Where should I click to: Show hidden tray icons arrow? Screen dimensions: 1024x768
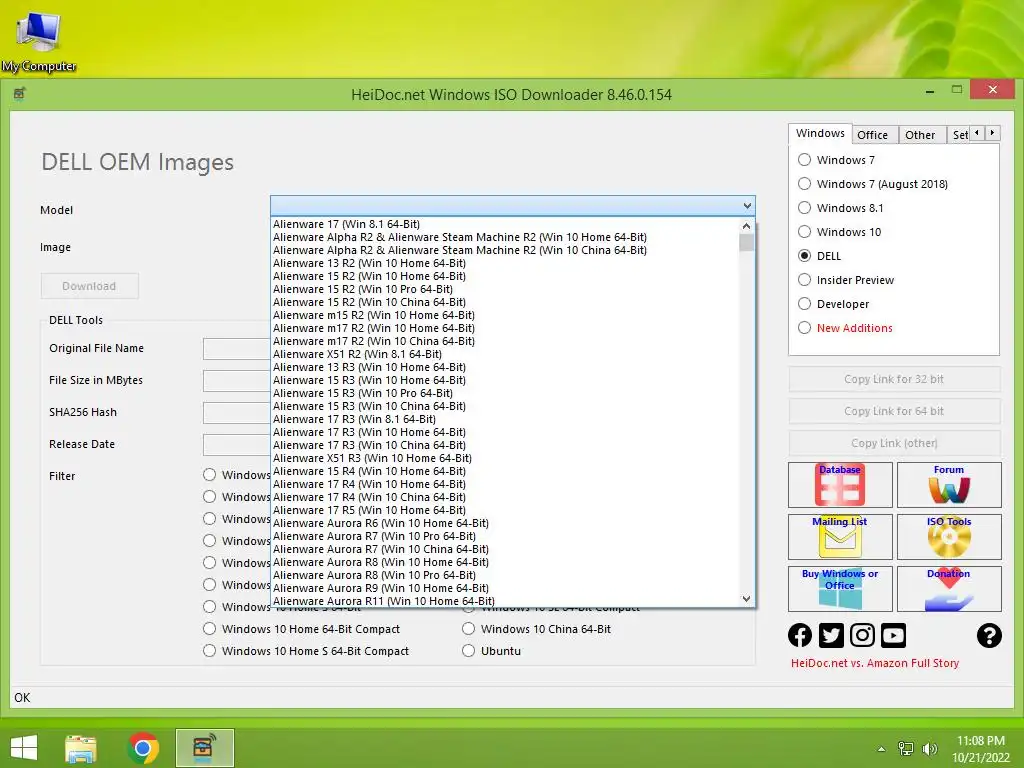pyautogui.click(x=881, y=749)
